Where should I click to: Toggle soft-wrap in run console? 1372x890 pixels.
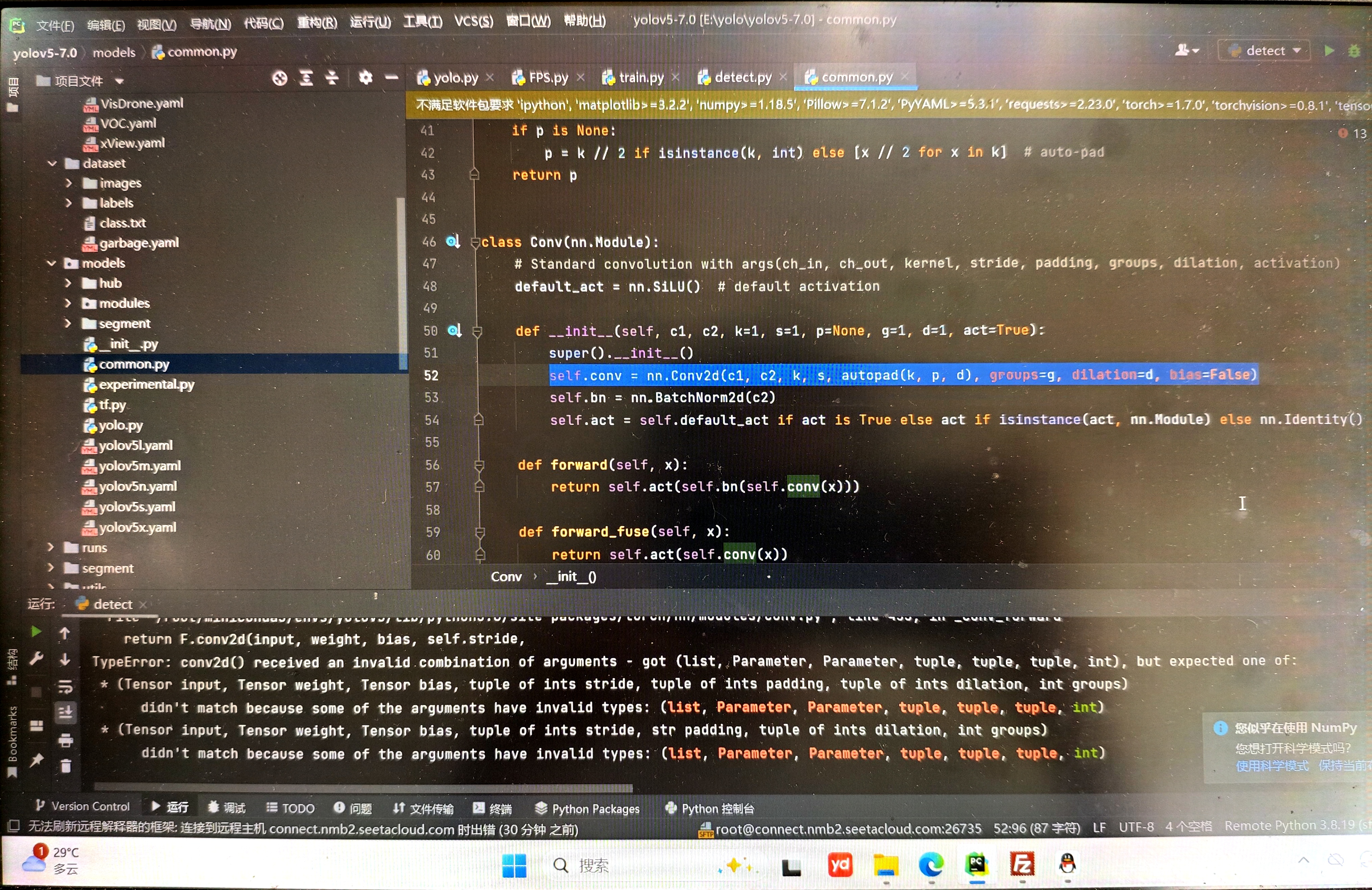(66, 687)
